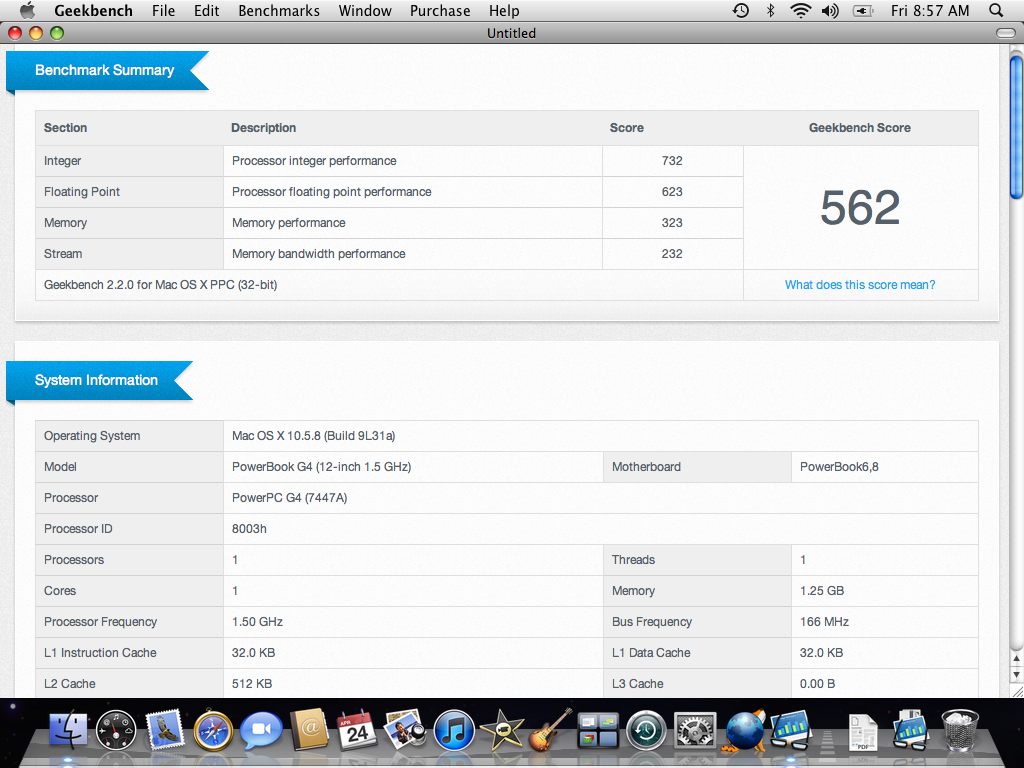Click 'Memory bandwidth performance' description

pos(319,254)
